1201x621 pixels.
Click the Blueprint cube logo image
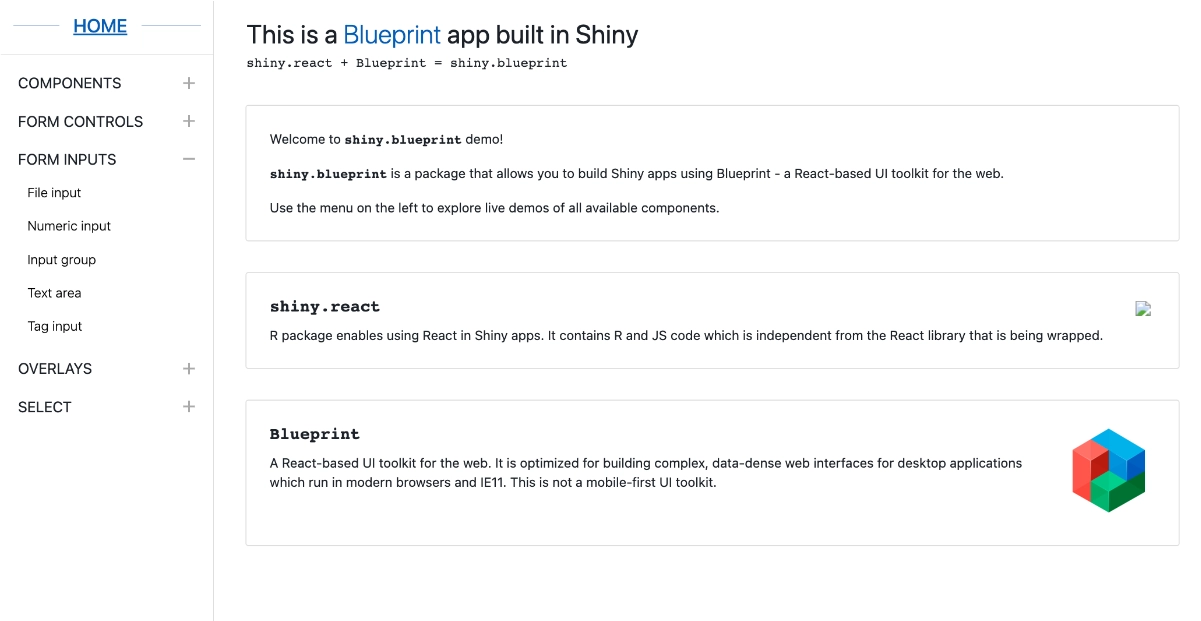pyautogui.click(x=1107, y=472)
